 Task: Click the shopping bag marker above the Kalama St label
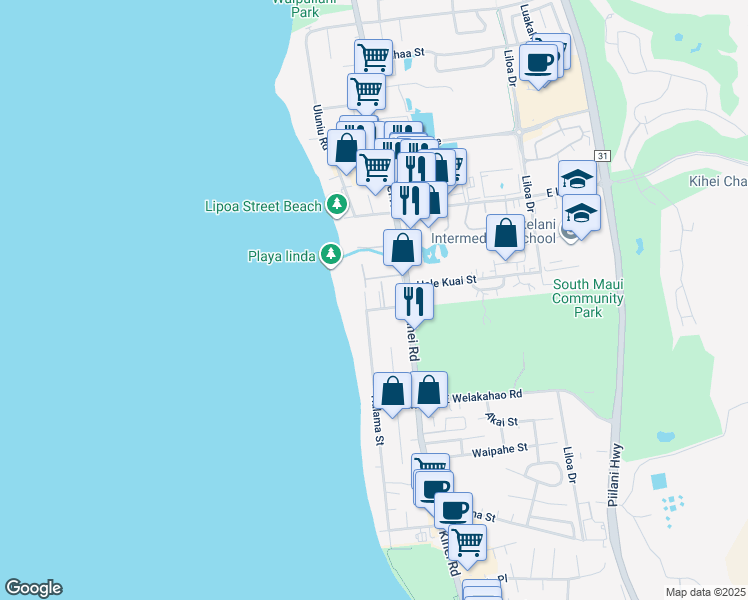[x=392, y=391]
